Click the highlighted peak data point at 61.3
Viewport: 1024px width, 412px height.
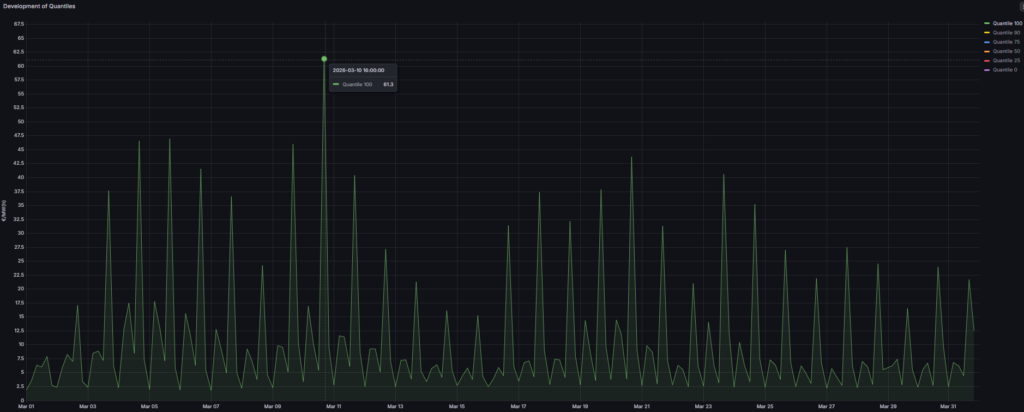coord(324,59)
